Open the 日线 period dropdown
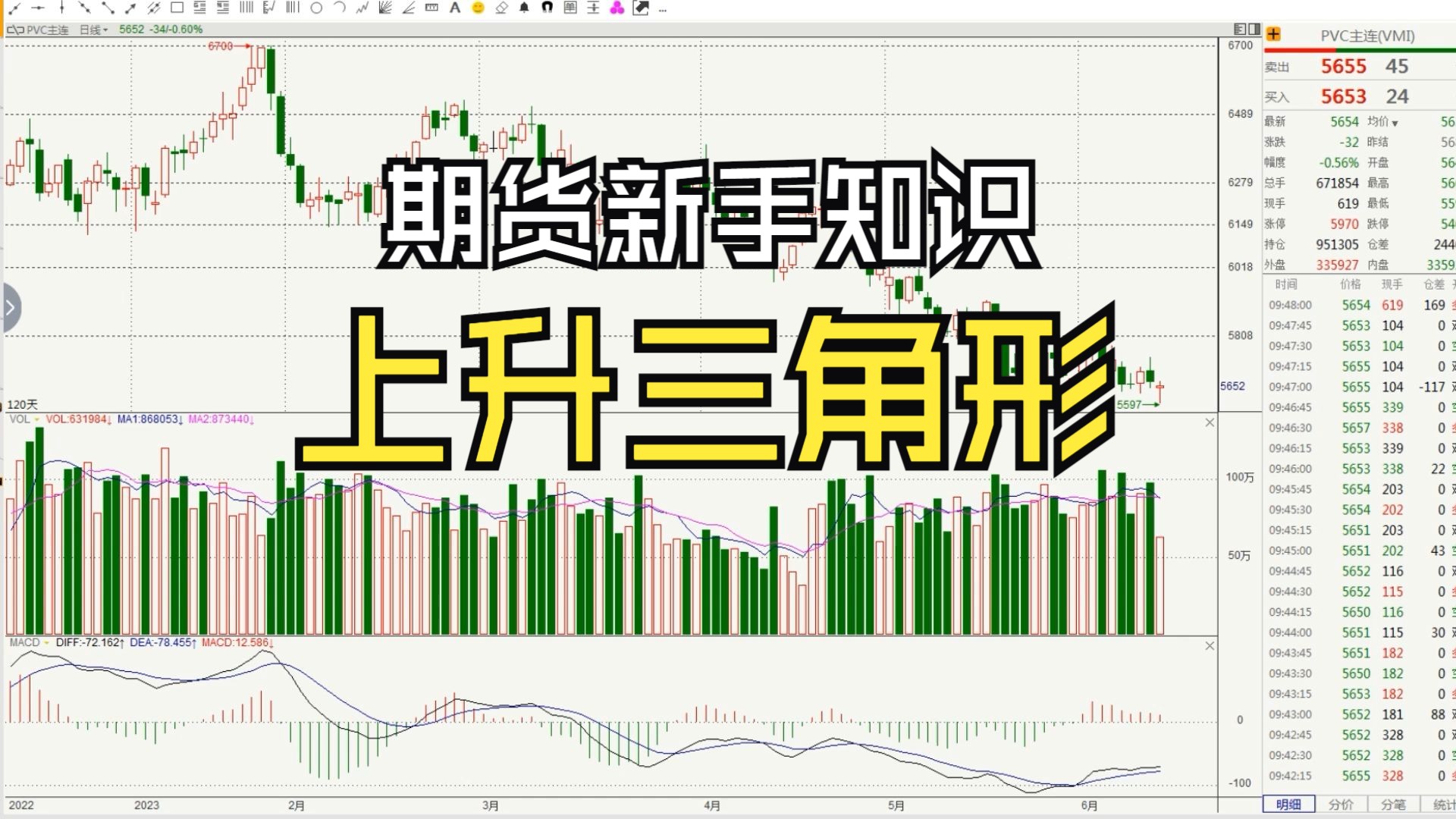The width and height of the screenshot is (1456, 819). tap(93, 30)
